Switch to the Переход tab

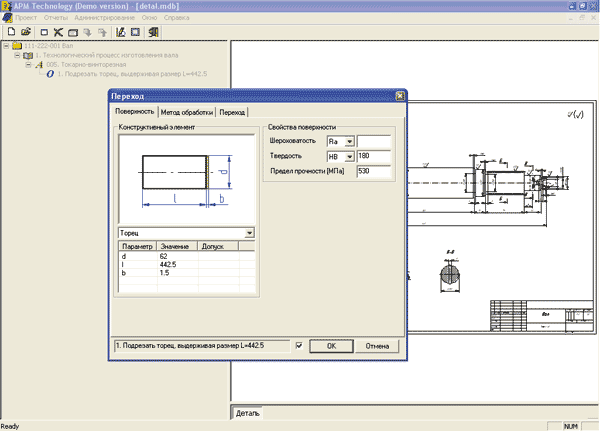tap(232, 113)
